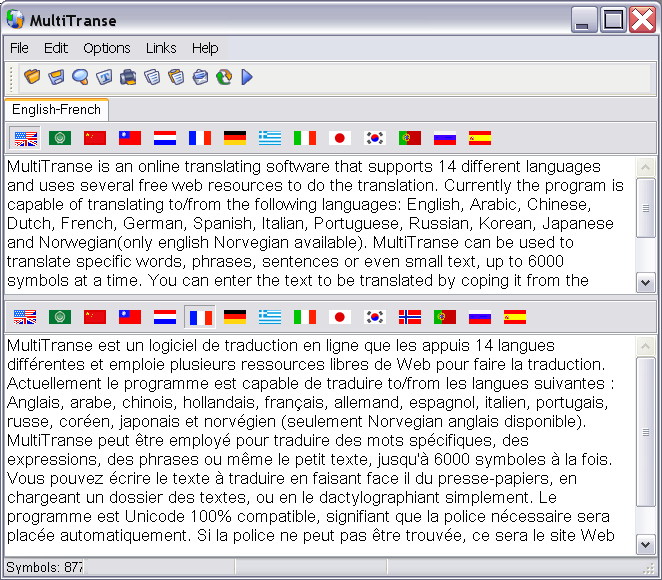Screen dimensions: 662x580
Task: Set target language to Spanish flag
Action: pos(515,317)
